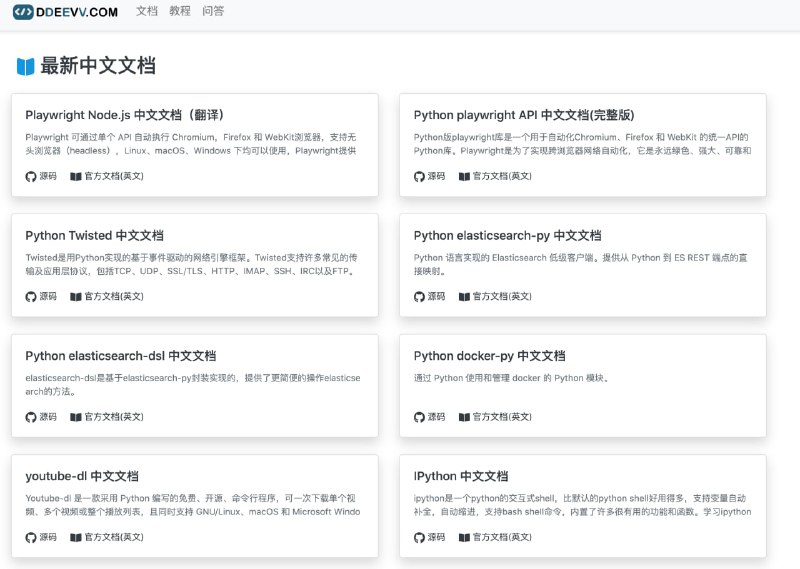Click the DDEEVV.COM logo icon

23,12
